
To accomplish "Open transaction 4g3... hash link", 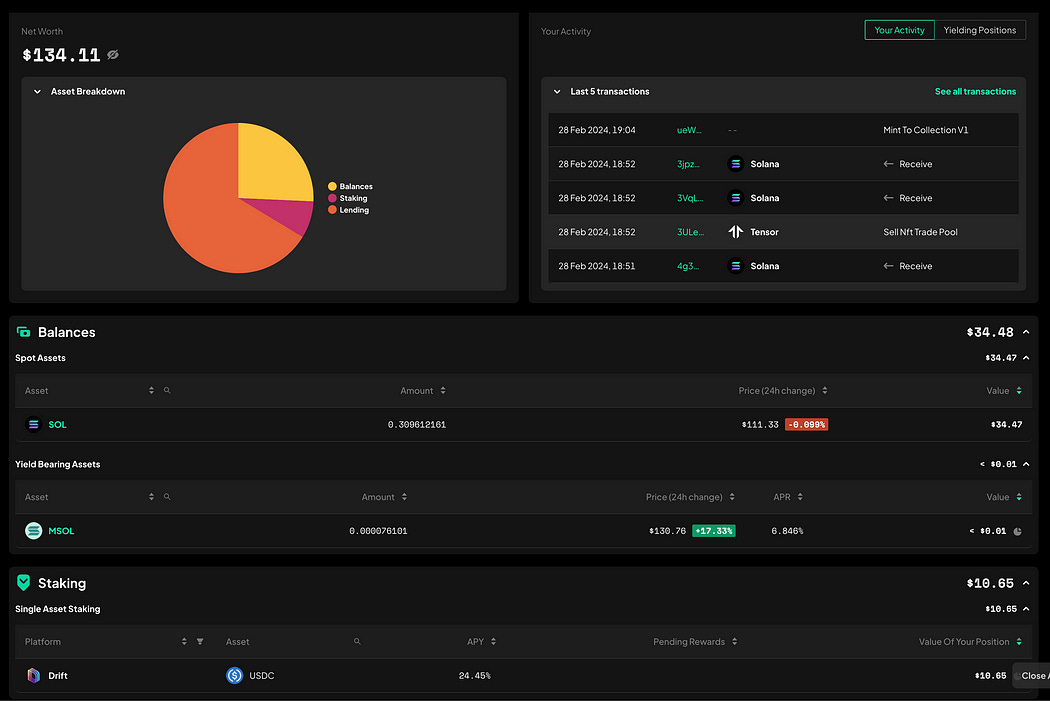I will [x=688, y=266].
